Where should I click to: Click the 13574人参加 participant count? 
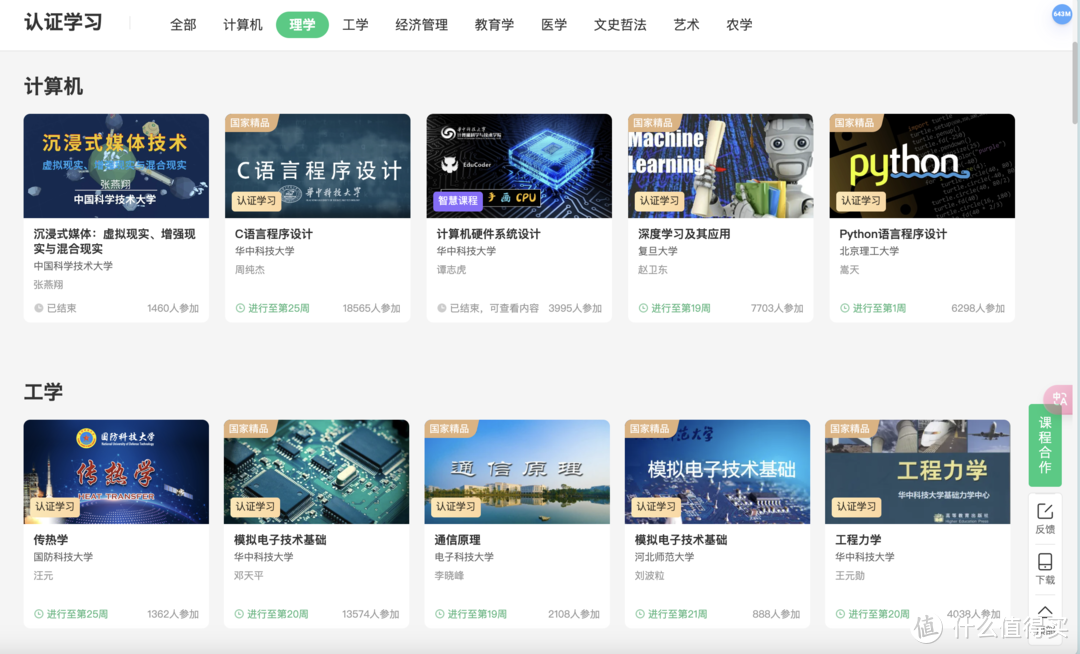371,614
